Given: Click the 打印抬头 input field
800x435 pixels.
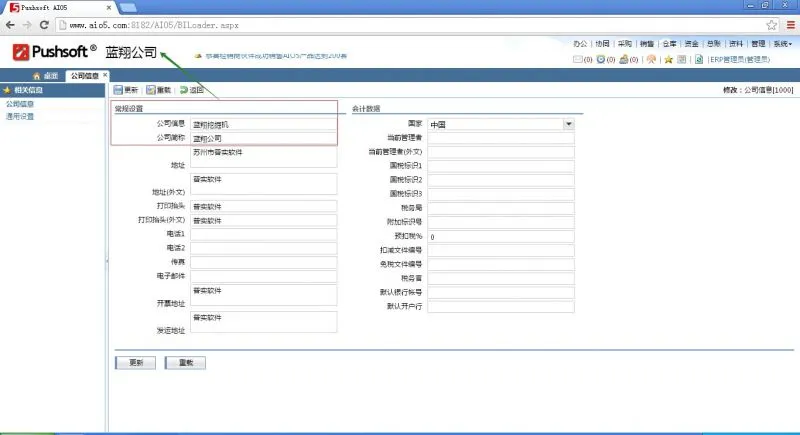Looking at the screenshot, I should point(263,207).
